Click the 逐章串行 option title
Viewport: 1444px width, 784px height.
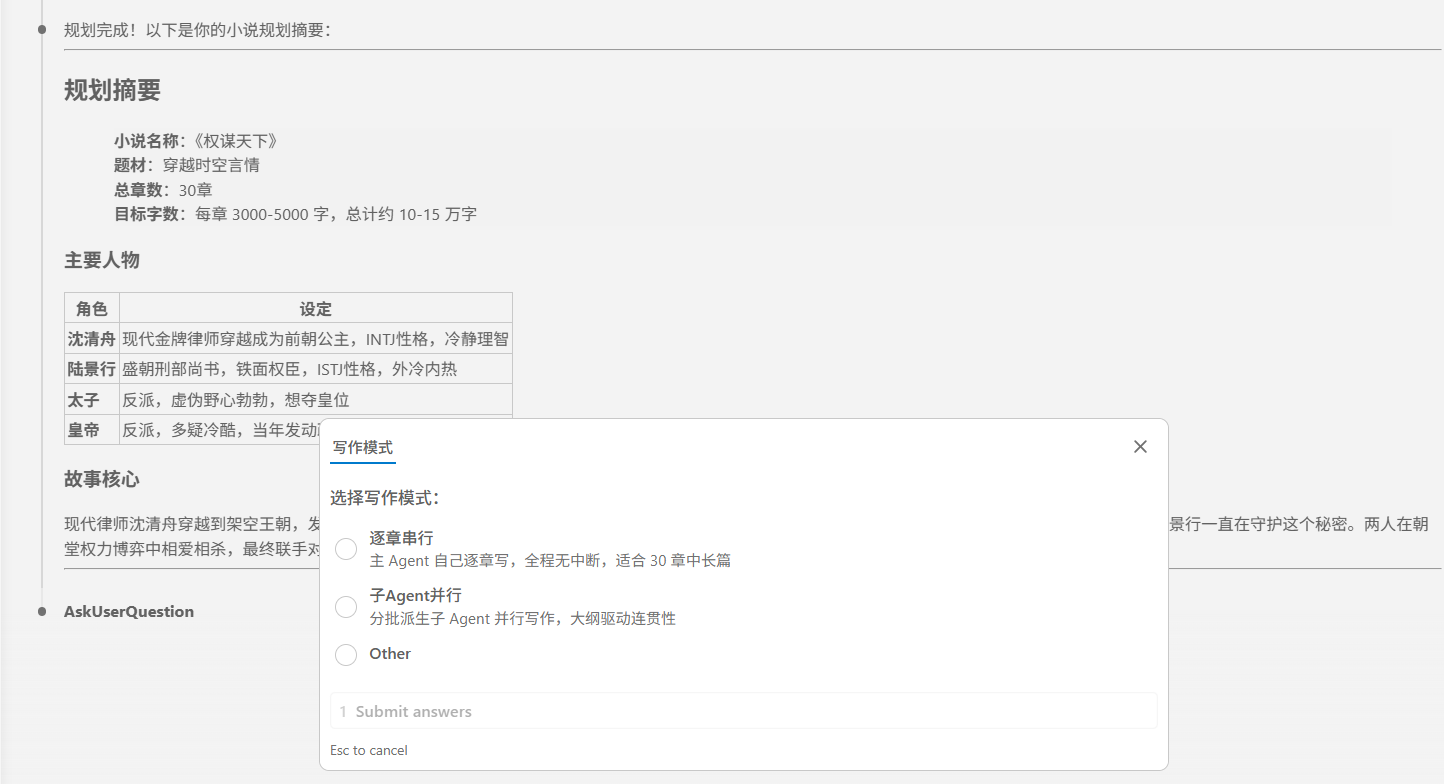[x=401, y=538]
